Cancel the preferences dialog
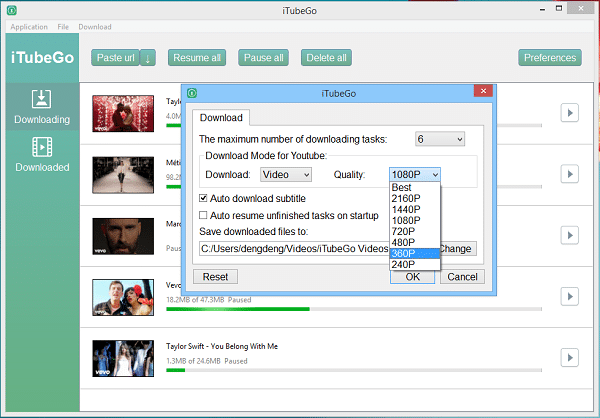 tap(462, 277)
